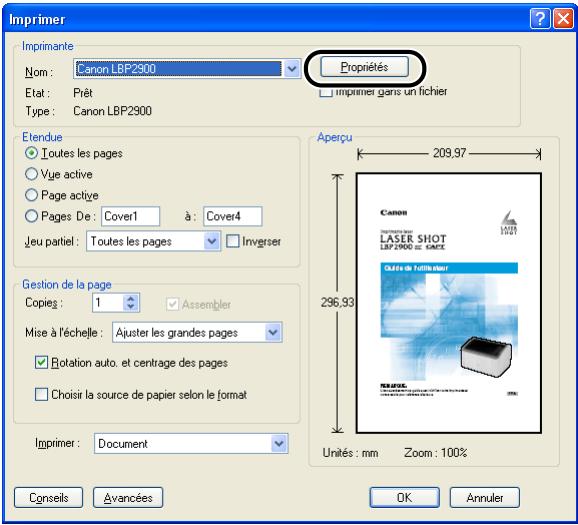This screenshot has width=578, height=525.
Task: Click the Unités : mm text
Action: pos(350,452)
